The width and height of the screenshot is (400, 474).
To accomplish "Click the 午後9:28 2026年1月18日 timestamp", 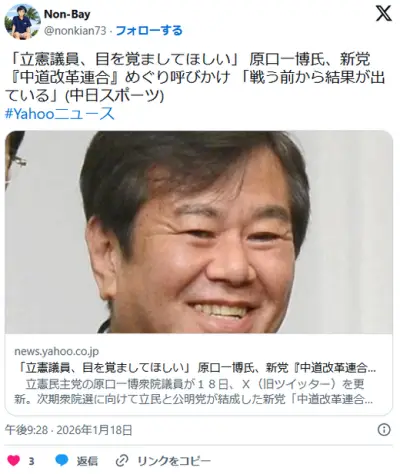I will 69,430.
